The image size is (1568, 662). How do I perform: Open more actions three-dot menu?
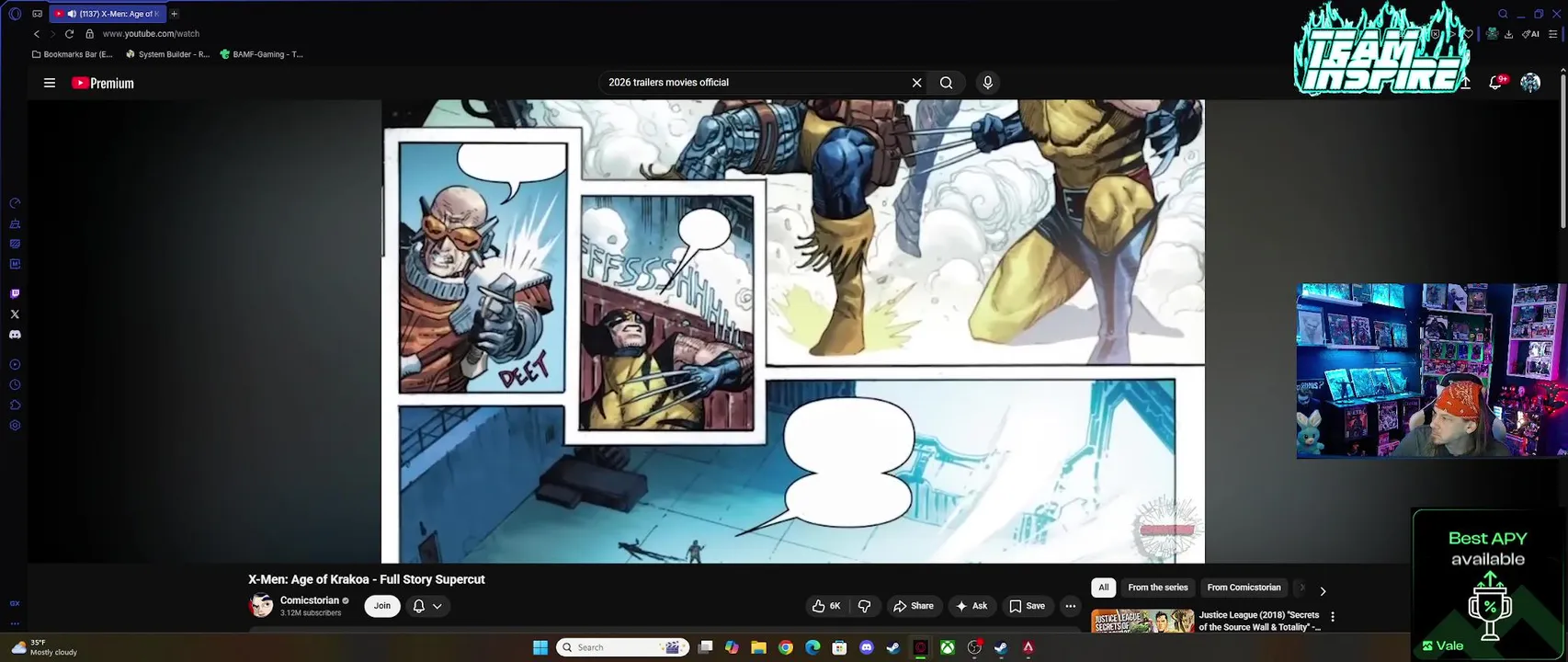(x=1070, y=606)
